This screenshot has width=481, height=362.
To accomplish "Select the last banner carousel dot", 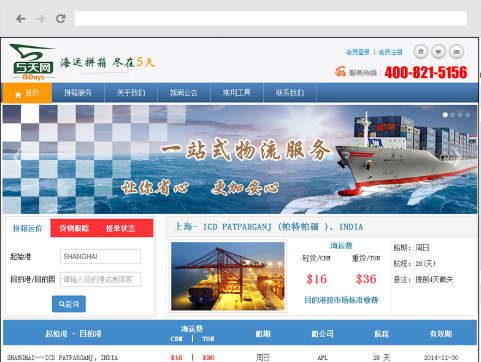I will coord(468,115).
